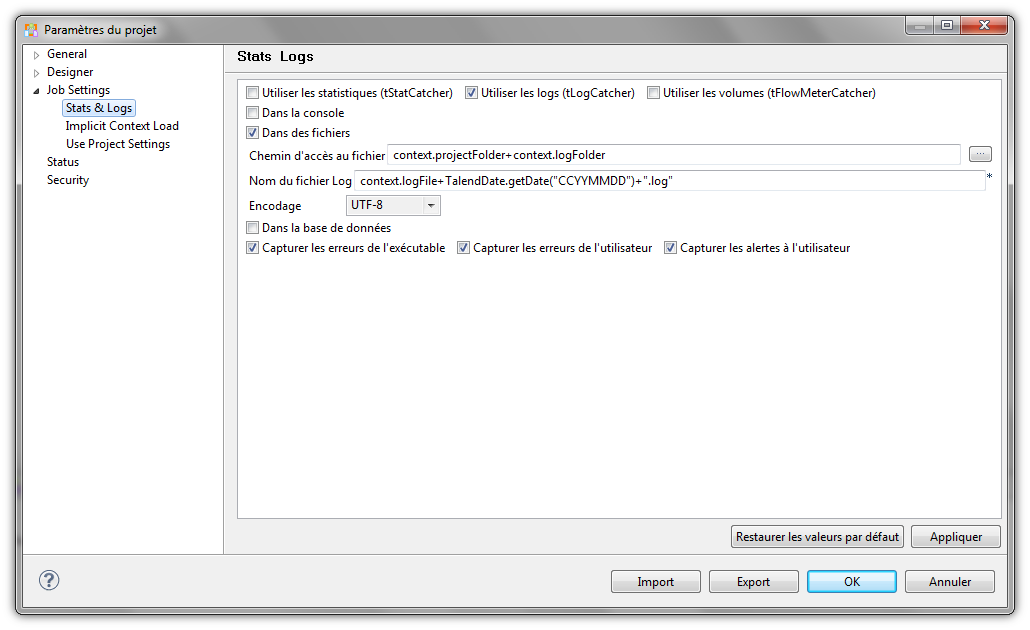1030x630 pixels.
Task: Toggle Utiliser les logs (tLogCatcher) checkbox
Action: click(x=472, y=93)
